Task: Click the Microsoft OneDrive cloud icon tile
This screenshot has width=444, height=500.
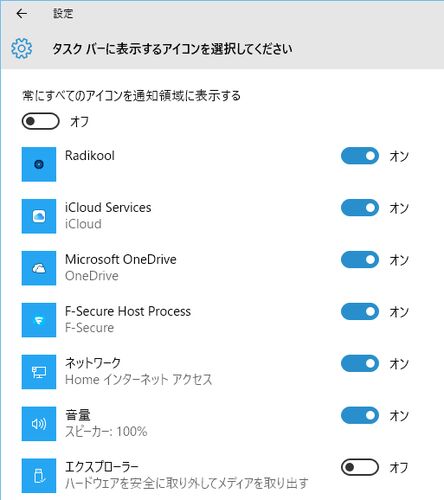Action: click(39, 268)
